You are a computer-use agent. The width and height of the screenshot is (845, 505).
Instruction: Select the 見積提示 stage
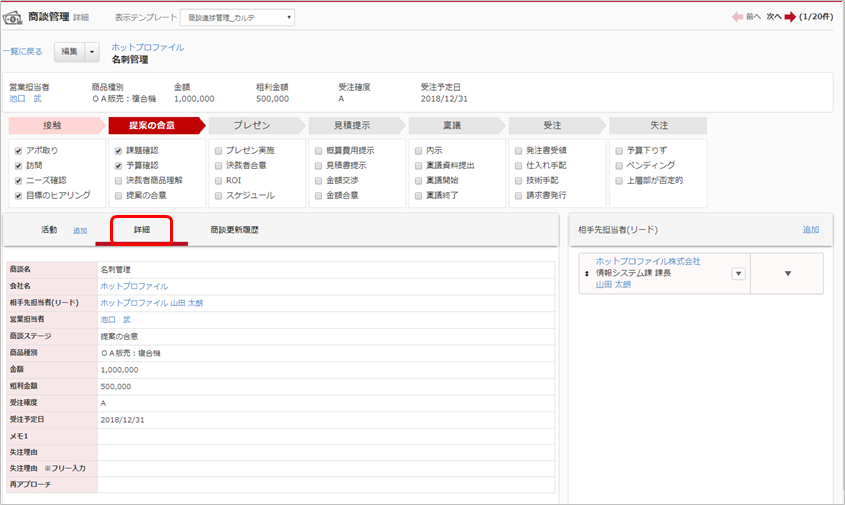(x=355, y=126)
